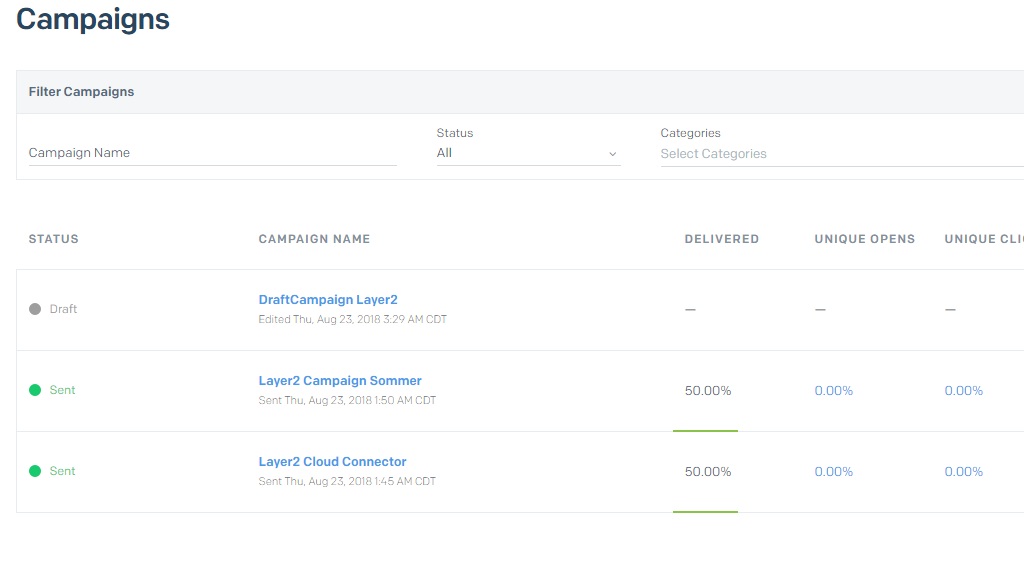The width and height of the screenshot is (1024, 561).
Task: Sort by the Delivered column header
Action: point(721,239)
